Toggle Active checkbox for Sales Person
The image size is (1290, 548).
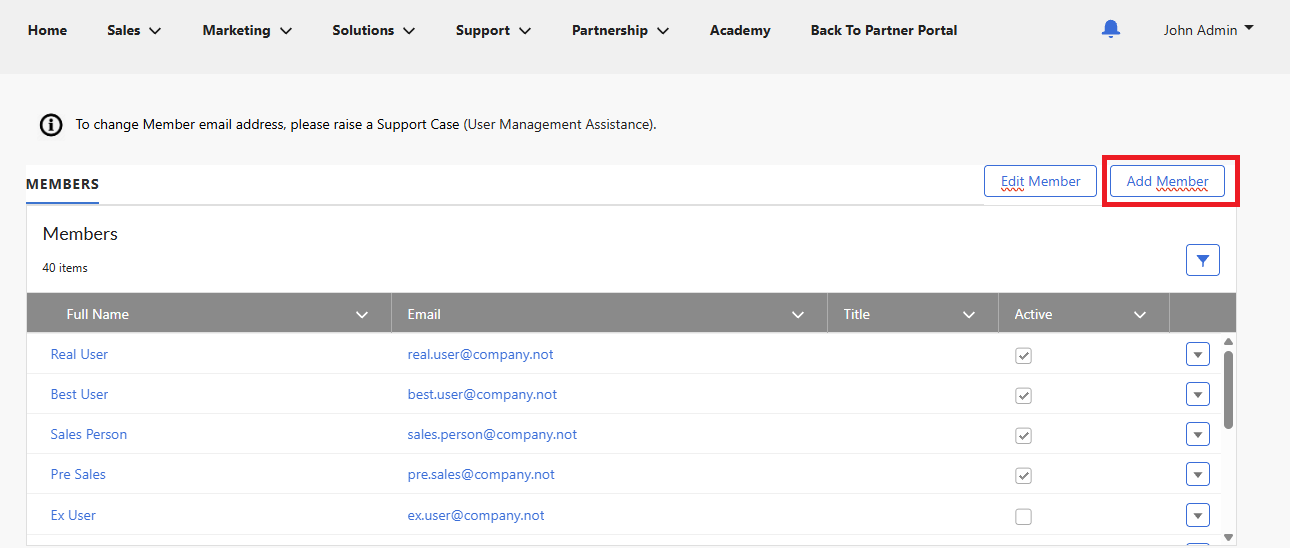(x=1023, y=435)
